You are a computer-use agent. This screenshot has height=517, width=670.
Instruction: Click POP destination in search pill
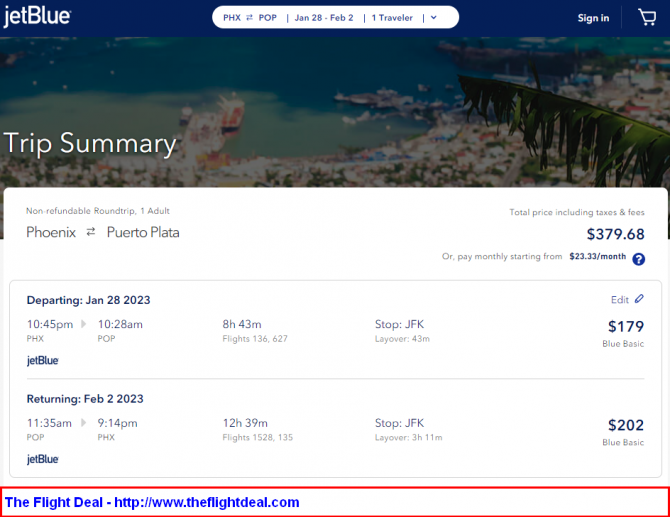coord(267,18)
